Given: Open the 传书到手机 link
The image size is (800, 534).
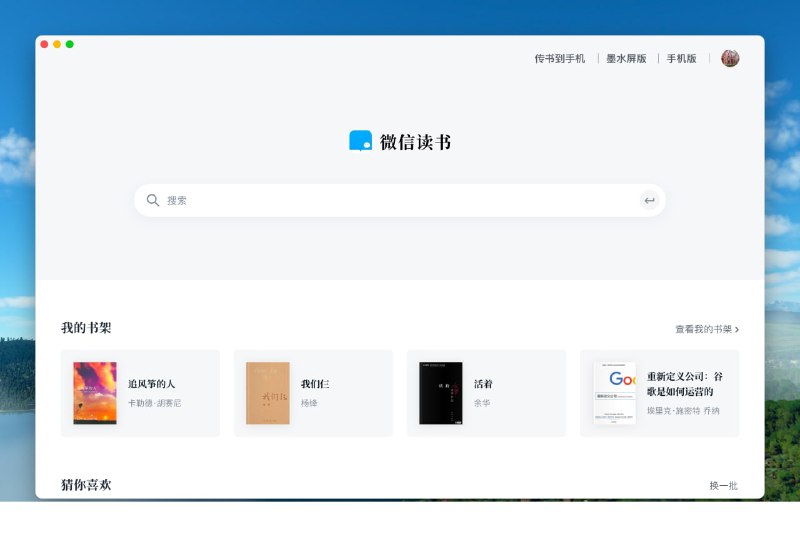Looking at the screenshot, I should pos(560,59).
